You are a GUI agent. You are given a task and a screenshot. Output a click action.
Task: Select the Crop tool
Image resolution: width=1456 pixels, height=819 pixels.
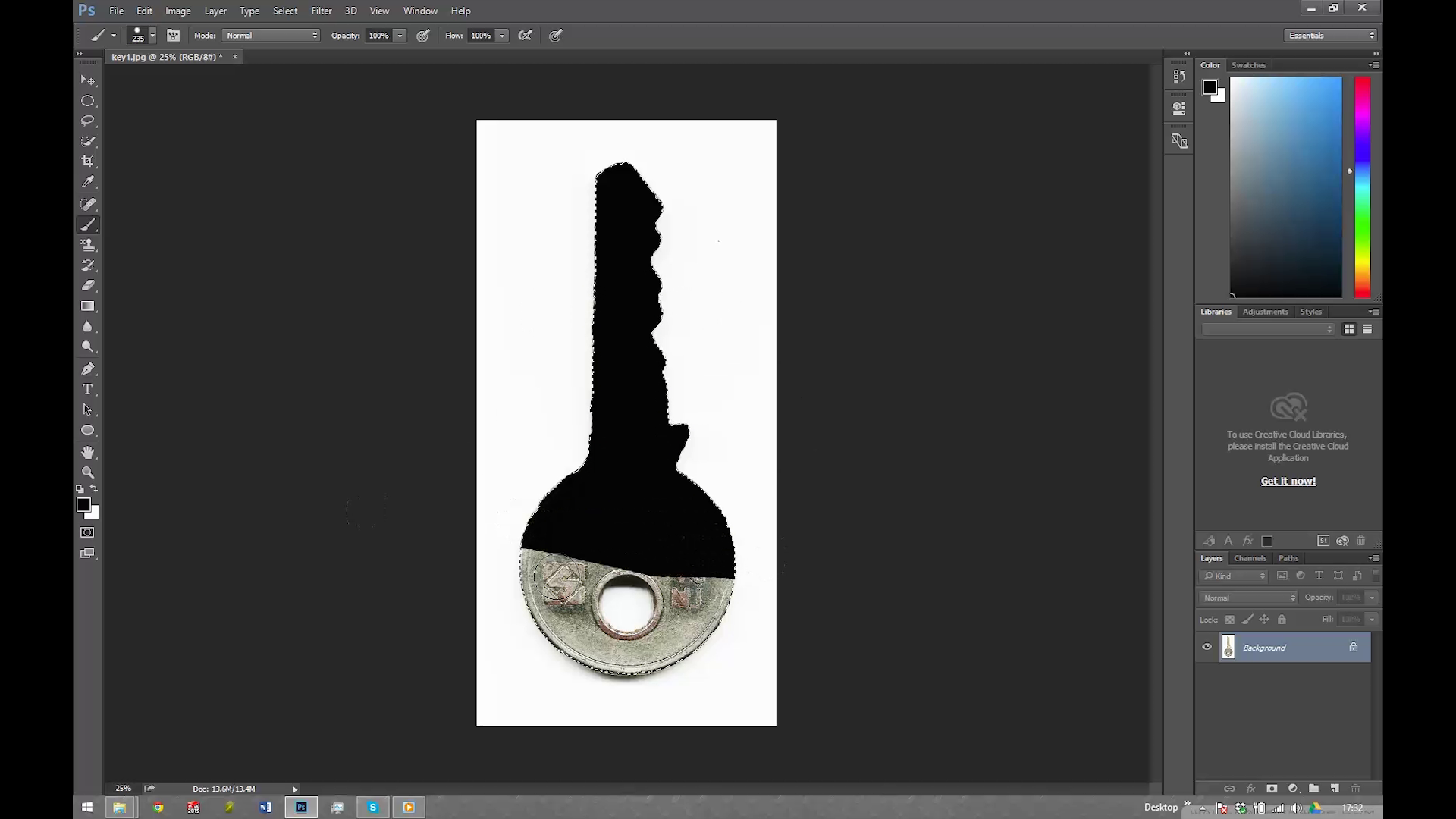88,161
